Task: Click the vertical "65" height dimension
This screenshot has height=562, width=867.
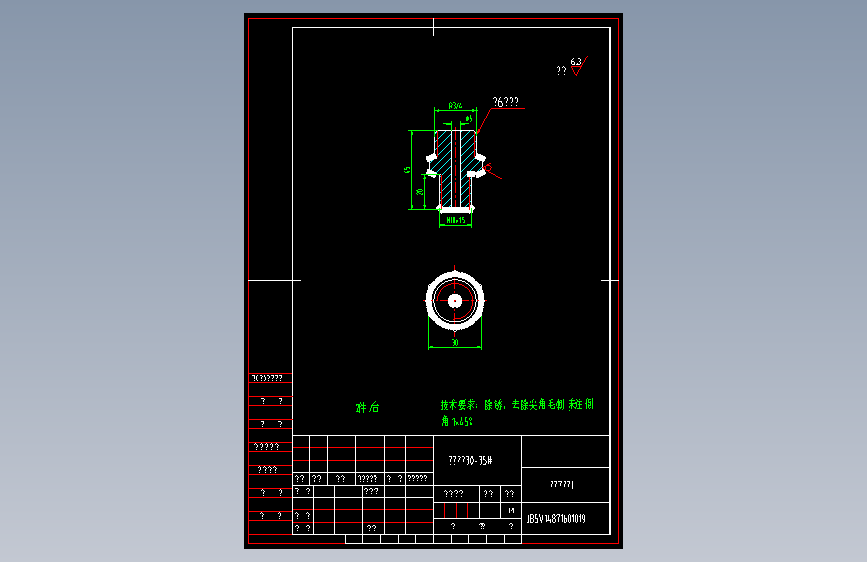Action: tap(407, 170)
